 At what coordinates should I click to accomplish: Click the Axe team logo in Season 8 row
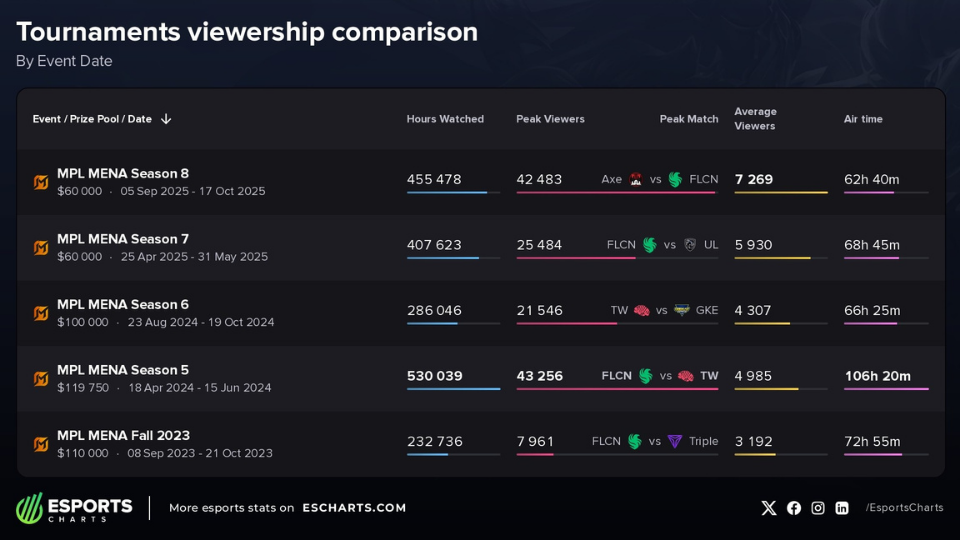click(636, 180)
